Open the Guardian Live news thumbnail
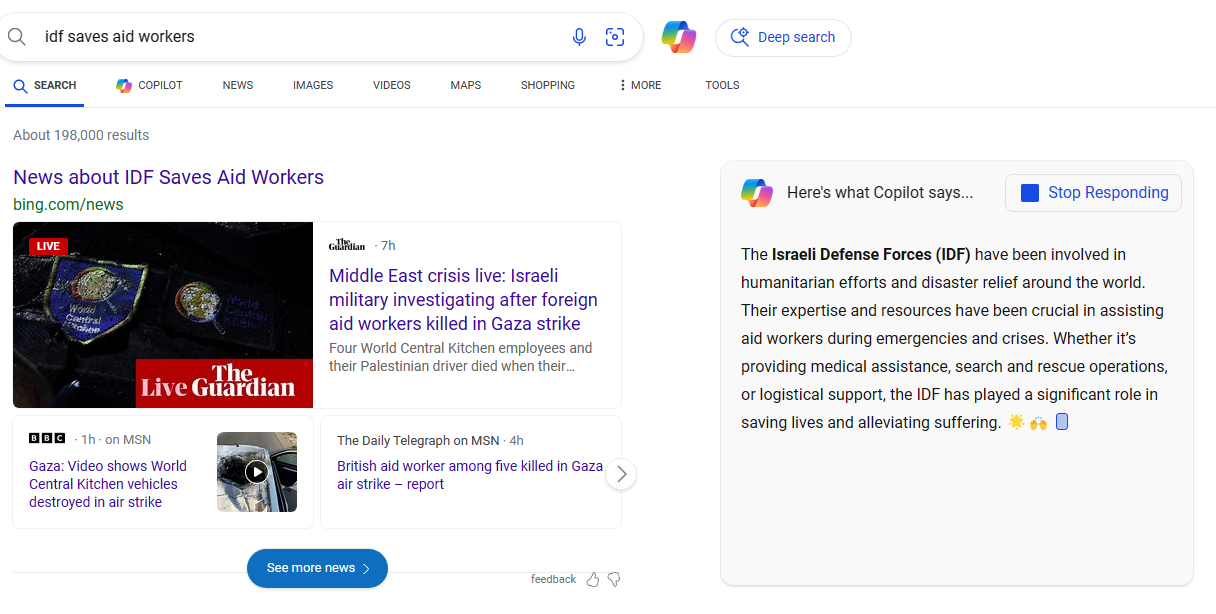The width and height of the screenshot is (1216, 614). coord(163,315)
